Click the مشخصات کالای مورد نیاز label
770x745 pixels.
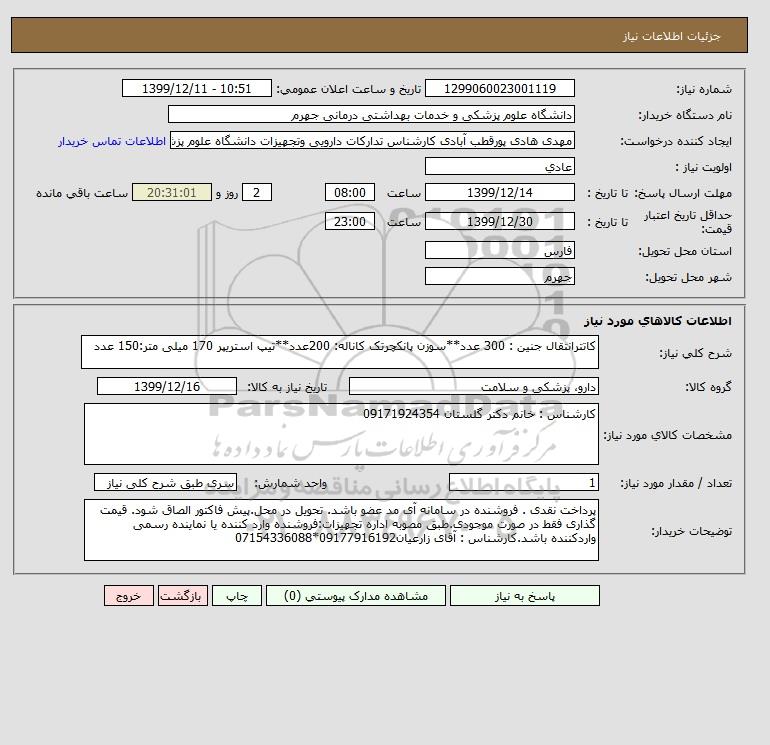click(x=667, y=435)
